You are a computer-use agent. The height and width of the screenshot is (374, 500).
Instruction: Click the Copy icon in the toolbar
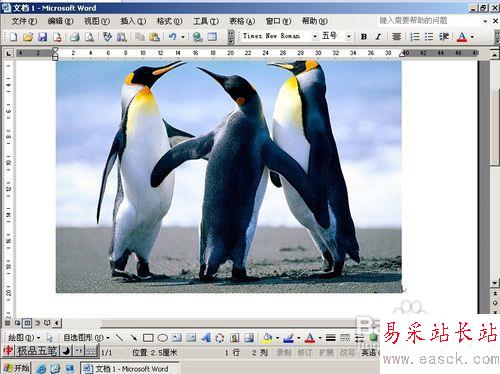pyautogui.click(x=140, y=37)
